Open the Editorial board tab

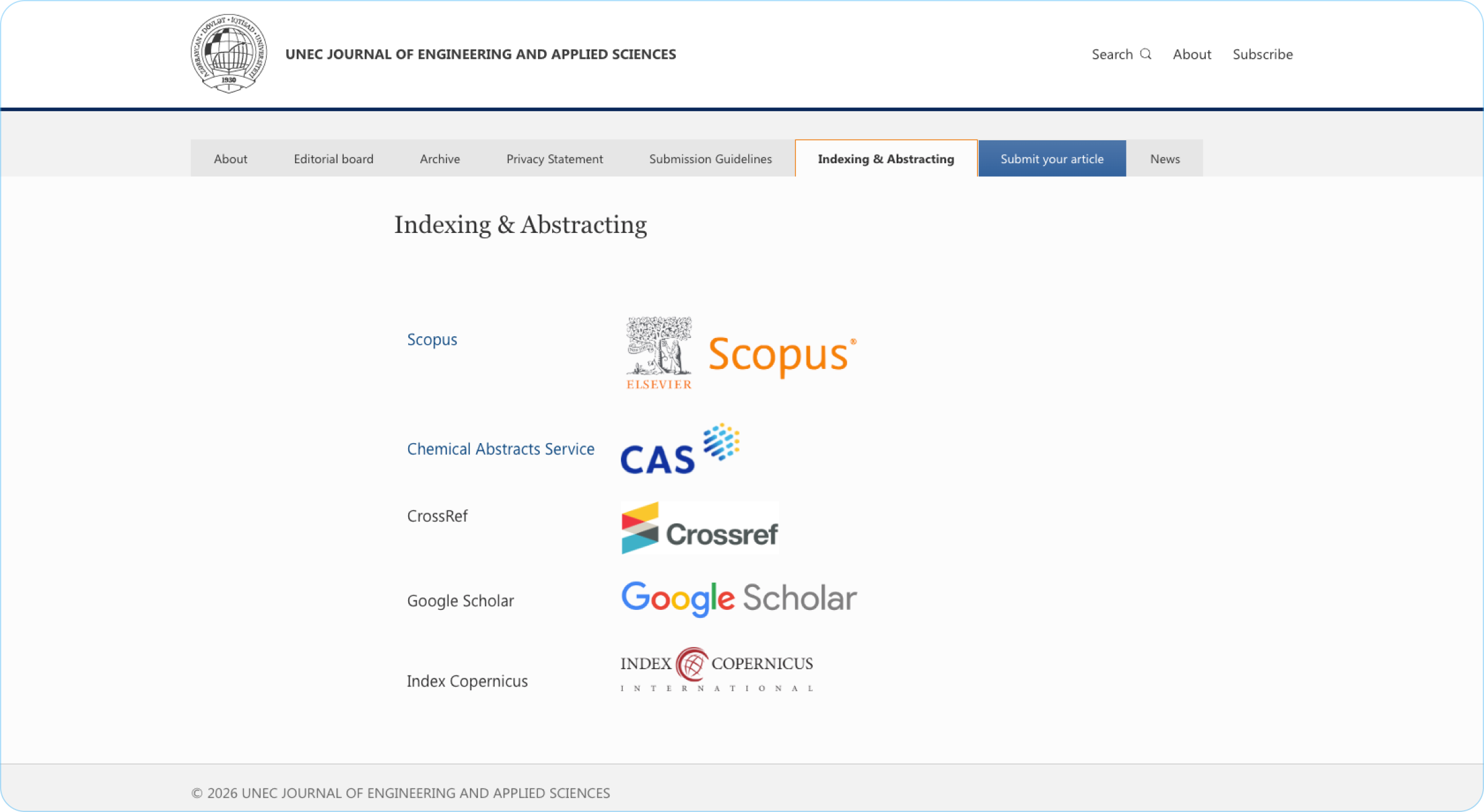tap(333, 159)
